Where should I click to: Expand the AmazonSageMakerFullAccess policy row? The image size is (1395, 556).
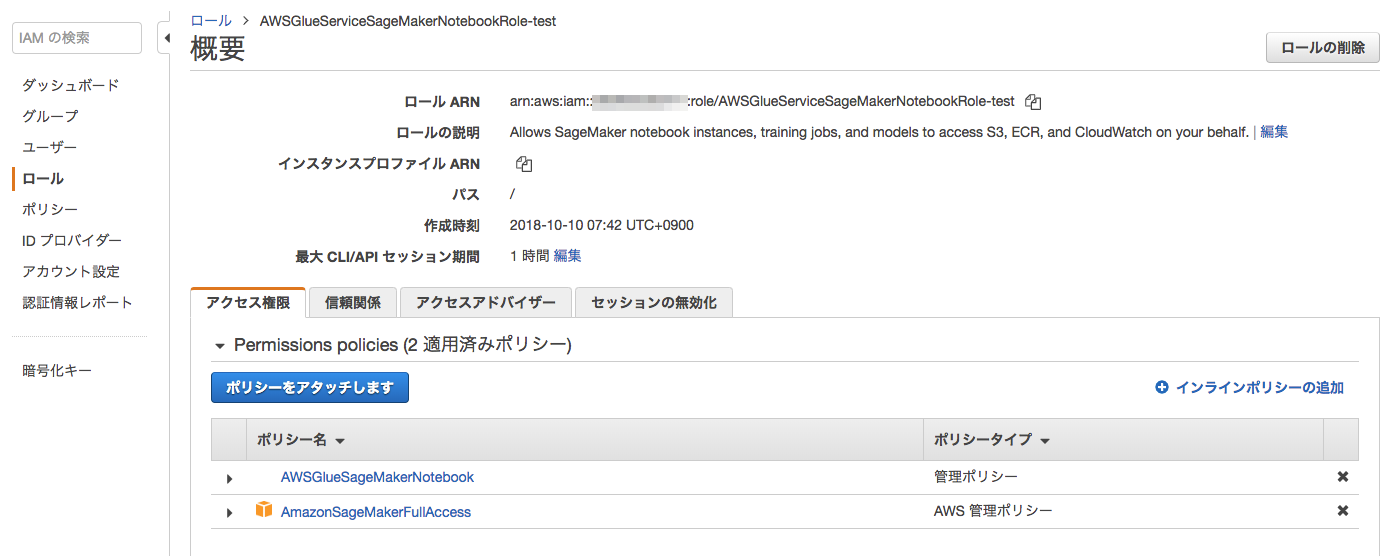(x=229, y=513)
